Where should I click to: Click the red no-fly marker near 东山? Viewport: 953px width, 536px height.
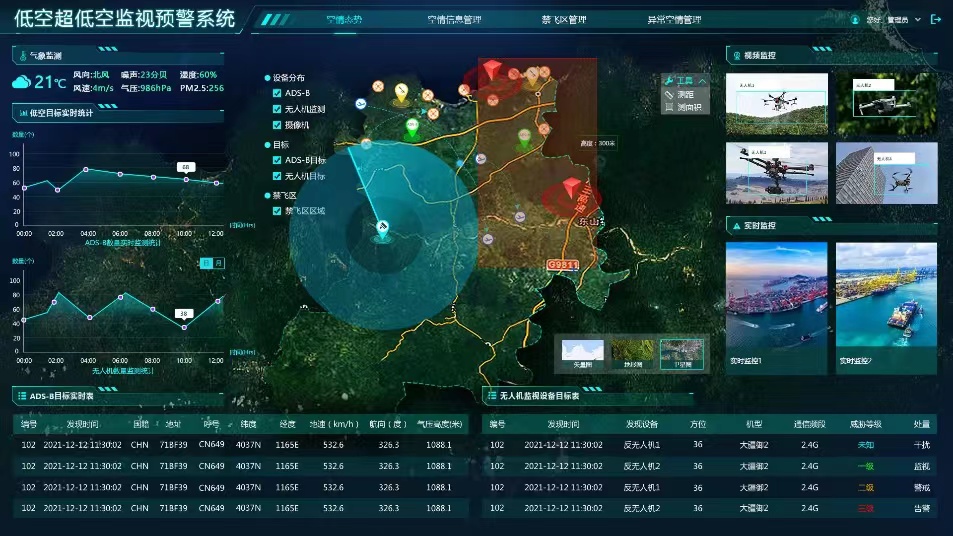pyautogui.click(x=572, y=188)
